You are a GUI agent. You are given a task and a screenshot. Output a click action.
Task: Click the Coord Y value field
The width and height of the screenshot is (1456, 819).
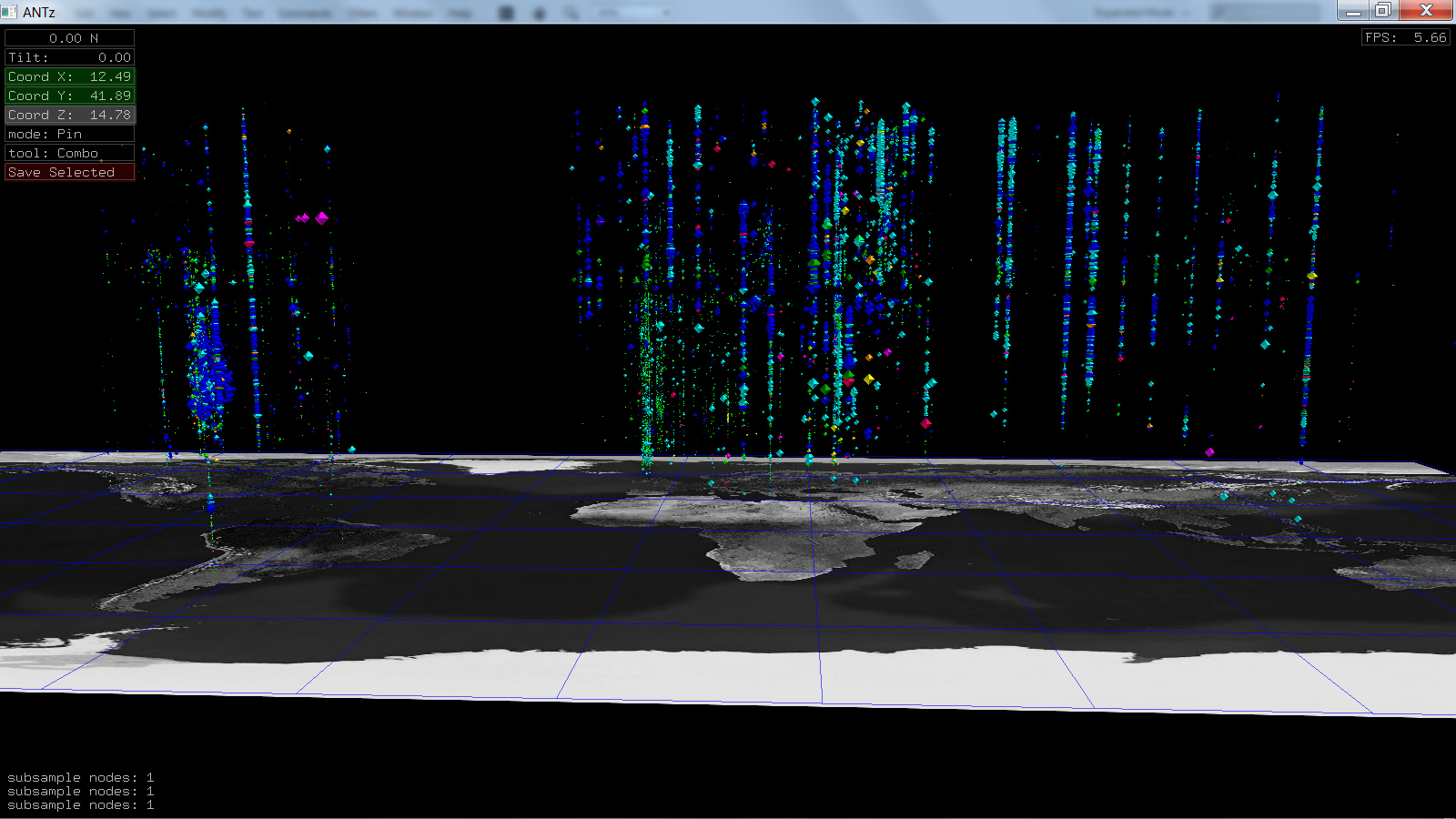point(69,96)
